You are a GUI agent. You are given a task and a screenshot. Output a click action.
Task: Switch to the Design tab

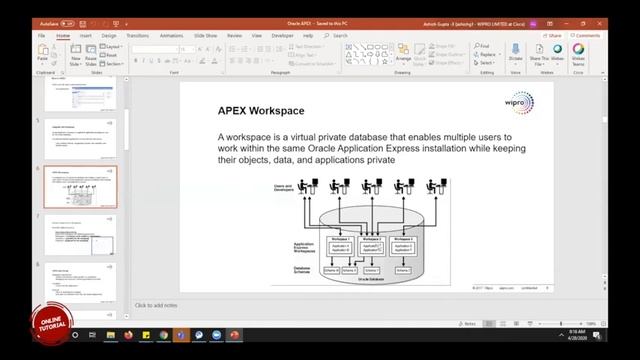click(x=109, y=36)
